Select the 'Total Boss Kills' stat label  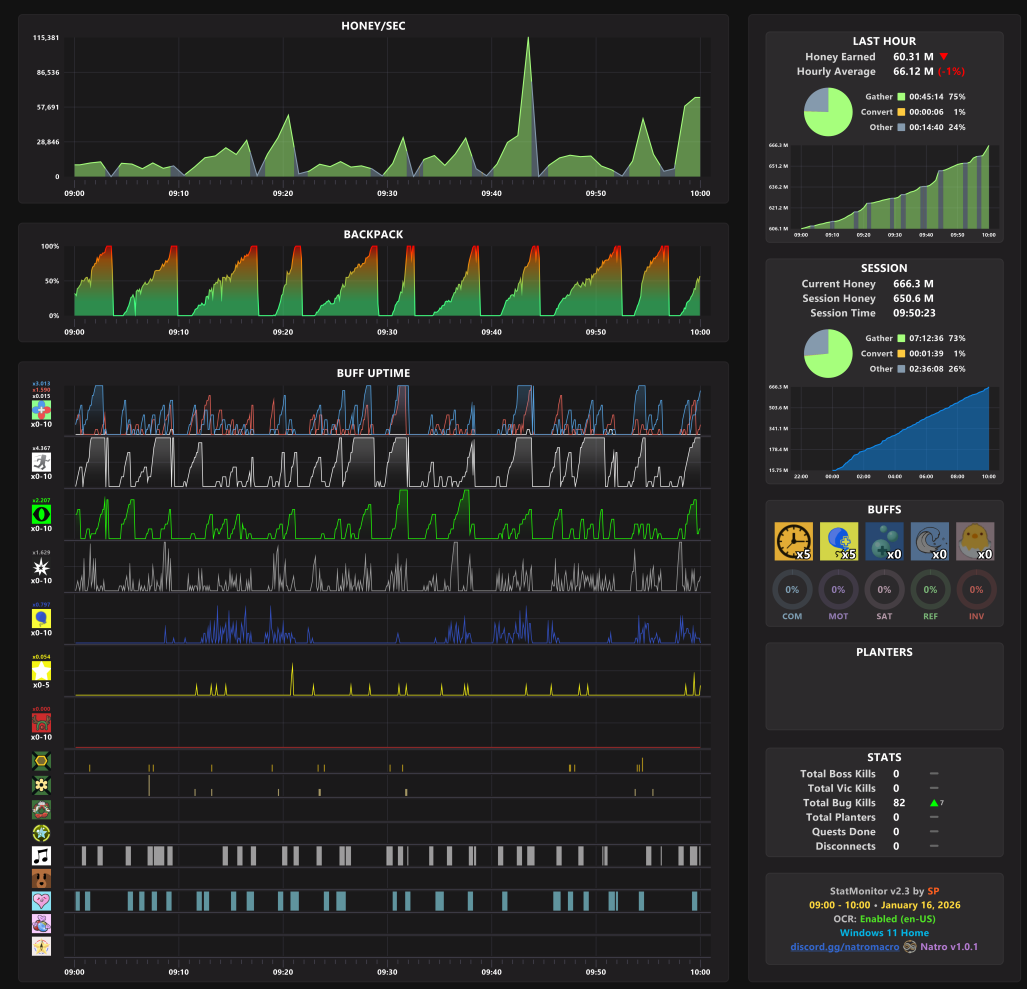click(x=838, y=774)
